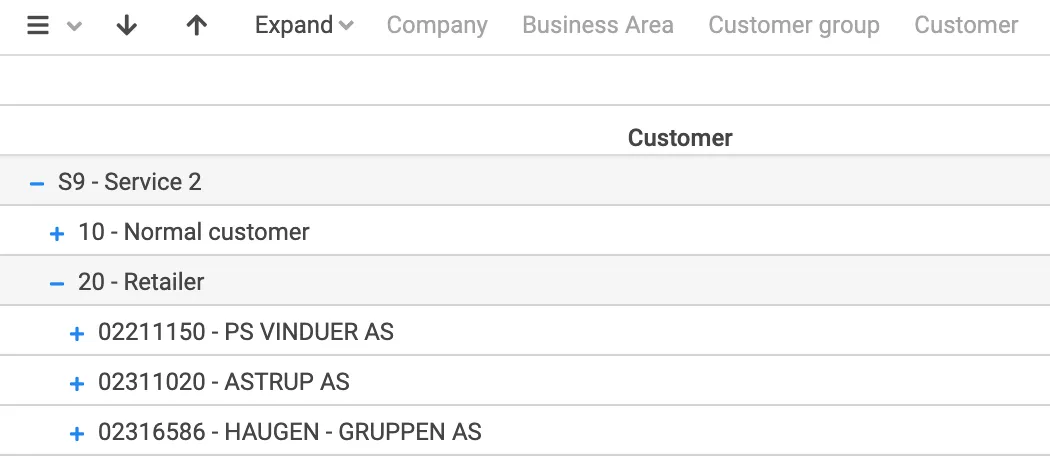Select the Customer group level
This screenshot has width=1050, height=462.
(x=794, y=26)
